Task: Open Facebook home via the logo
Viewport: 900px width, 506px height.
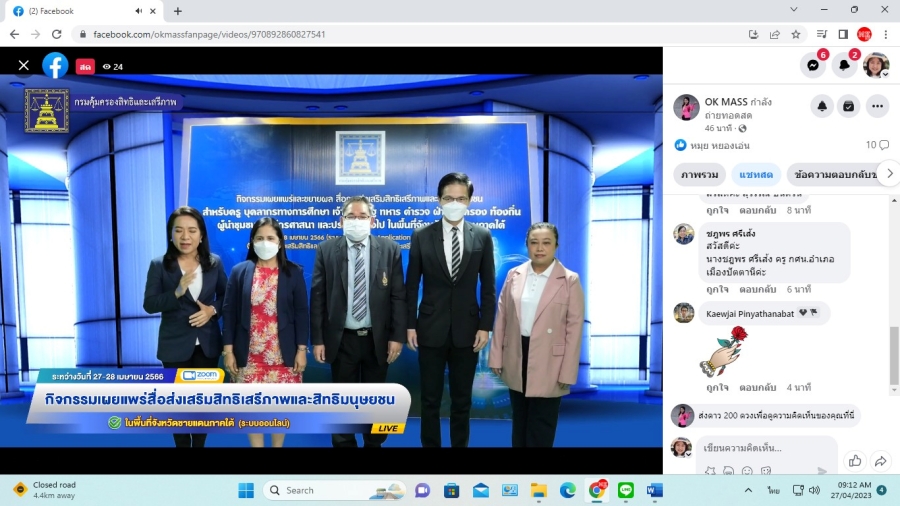Action: [55, 66]
